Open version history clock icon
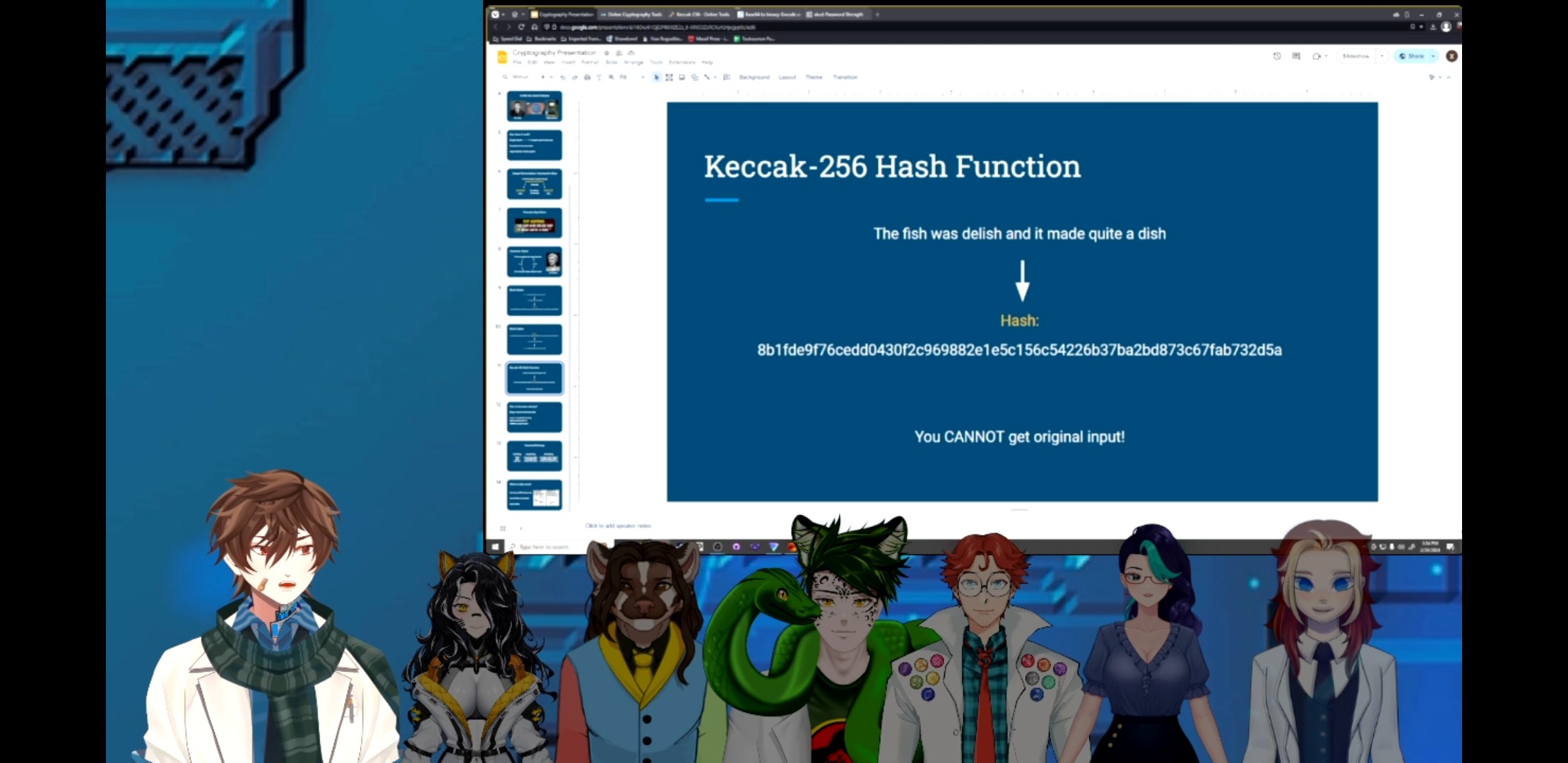 [1277, 56]
